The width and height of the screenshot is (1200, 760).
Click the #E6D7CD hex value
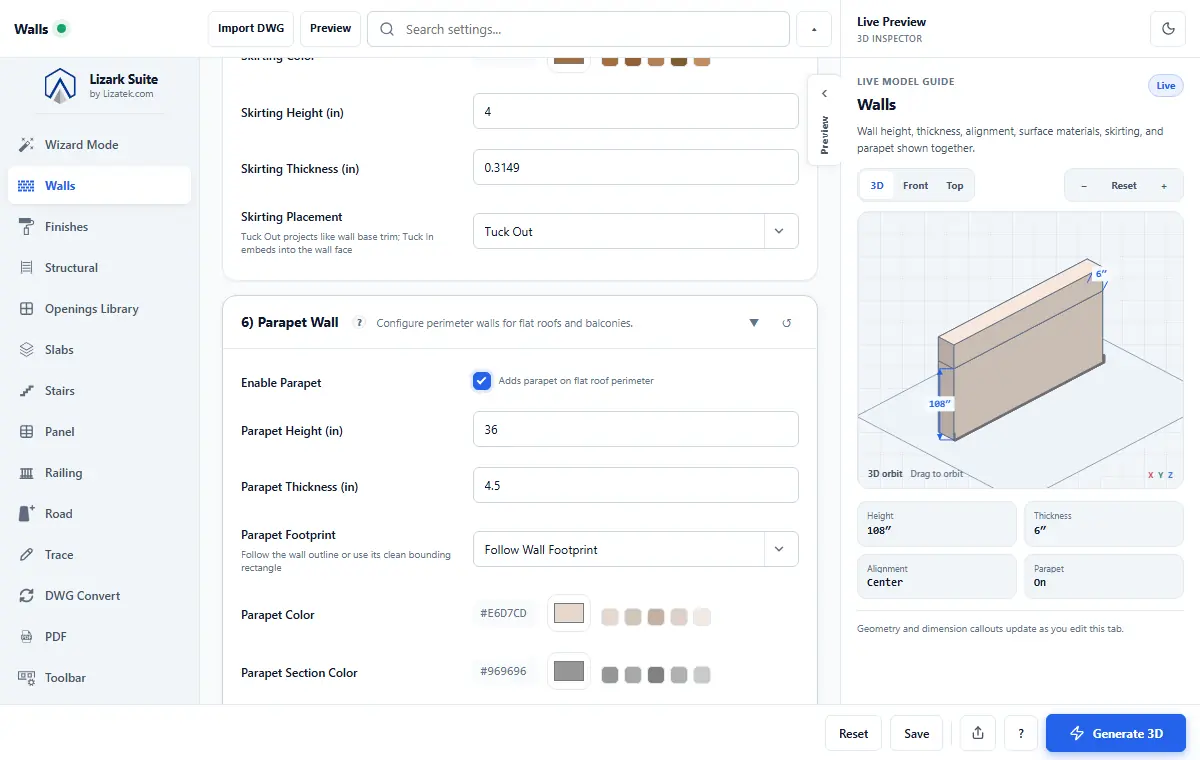[503, 613]
